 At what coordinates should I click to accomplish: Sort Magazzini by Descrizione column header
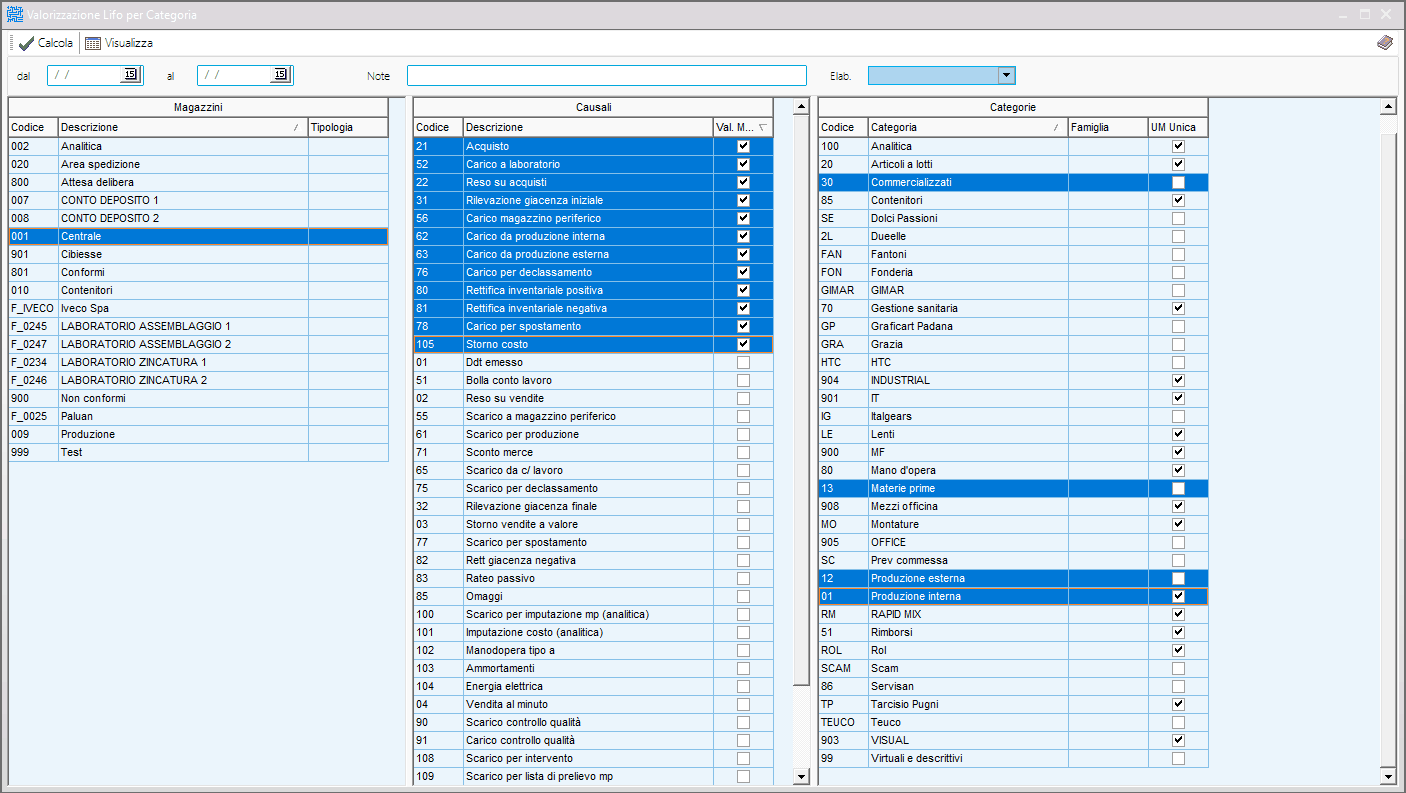pos(183,127)
